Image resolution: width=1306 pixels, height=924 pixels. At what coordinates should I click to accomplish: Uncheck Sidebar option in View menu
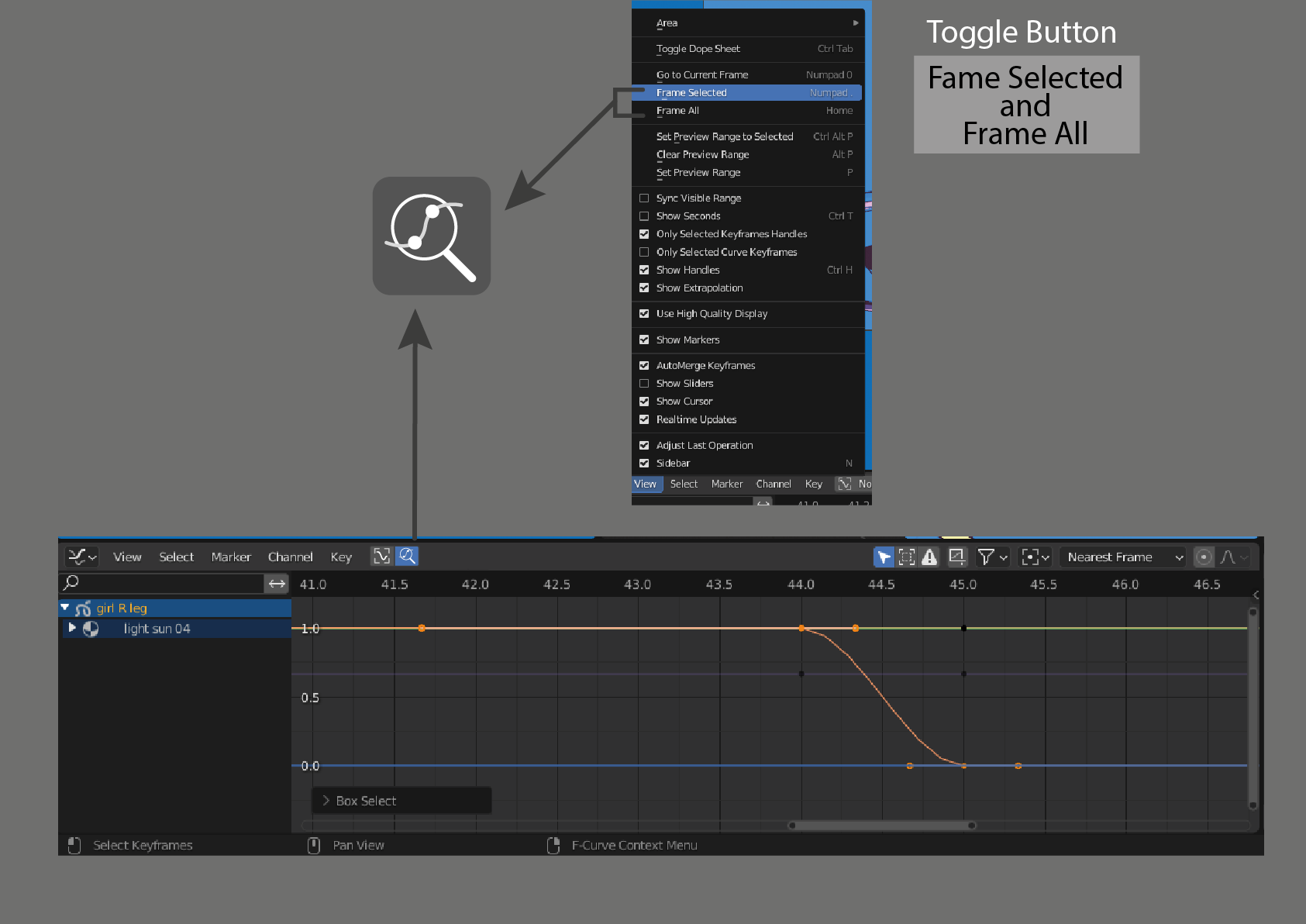(644, 464)
